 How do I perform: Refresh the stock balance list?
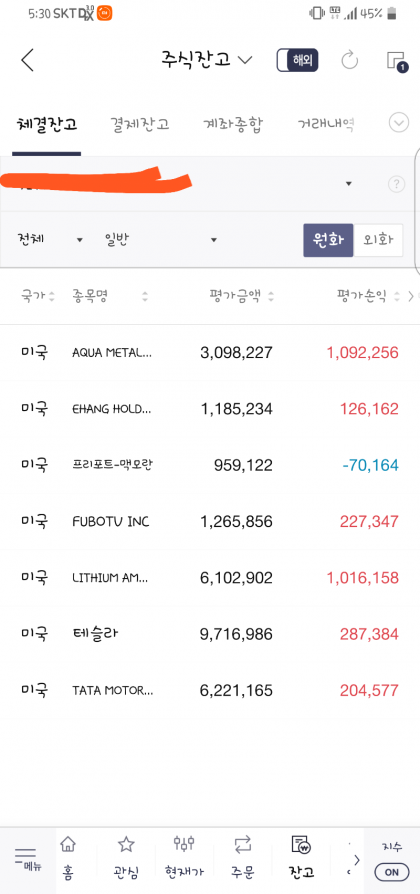pyautogui.click(x=349, y=60)
